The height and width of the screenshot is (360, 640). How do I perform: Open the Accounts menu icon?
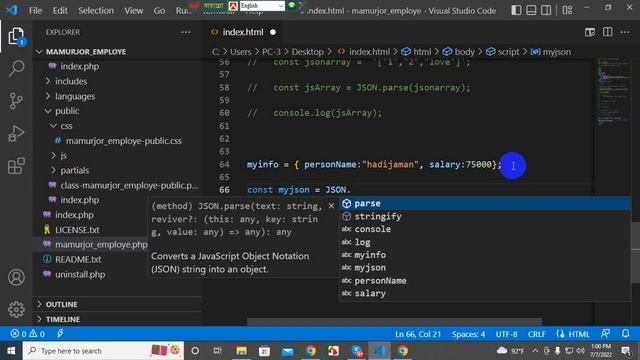point(16,277)
